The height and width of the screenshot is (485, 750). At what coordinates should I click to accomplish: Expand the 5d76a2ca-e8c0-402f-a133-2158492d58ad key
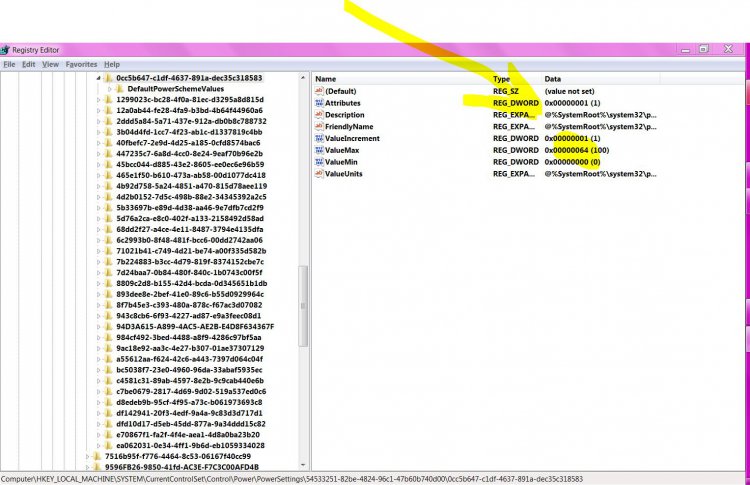click(x=99, y=219)
